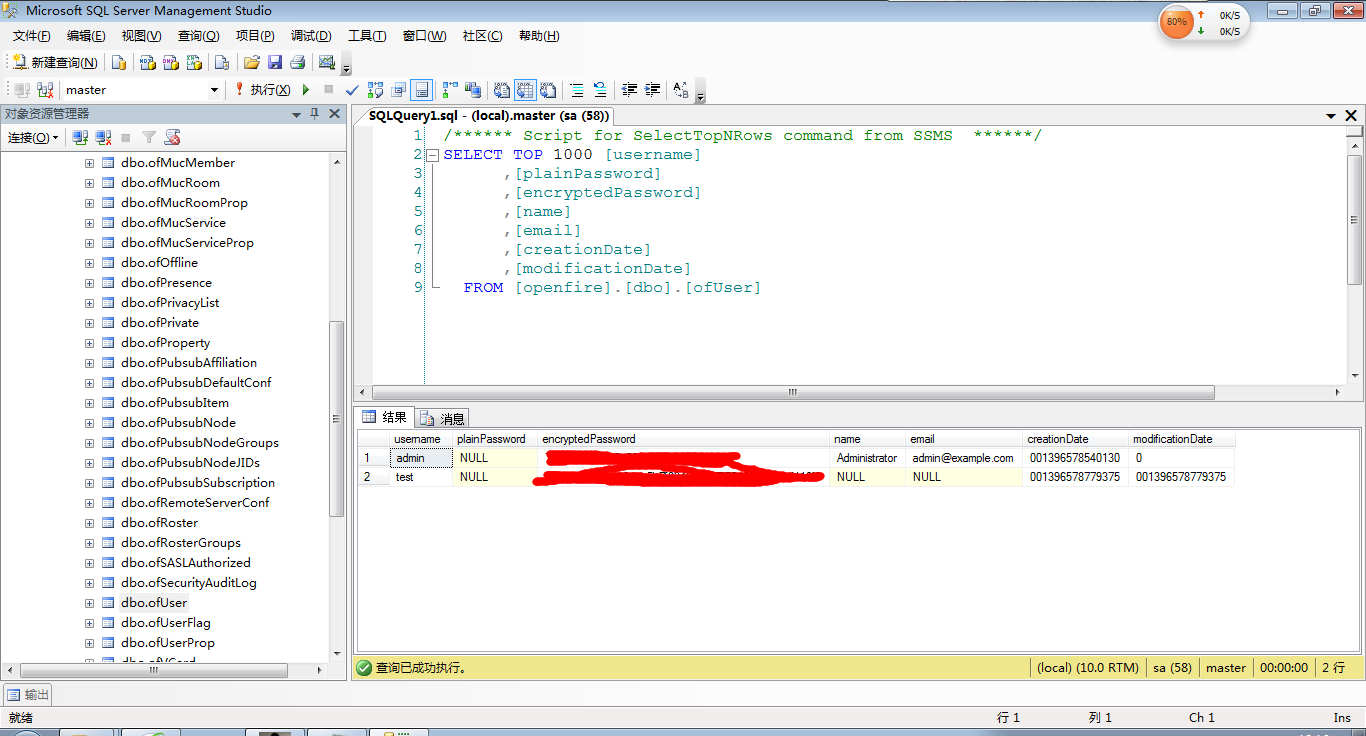Image resolution: width=1366 pixels, height=736 pixels.
Task: Switch to the Messages (消息) tab
Action: [443, 419]
